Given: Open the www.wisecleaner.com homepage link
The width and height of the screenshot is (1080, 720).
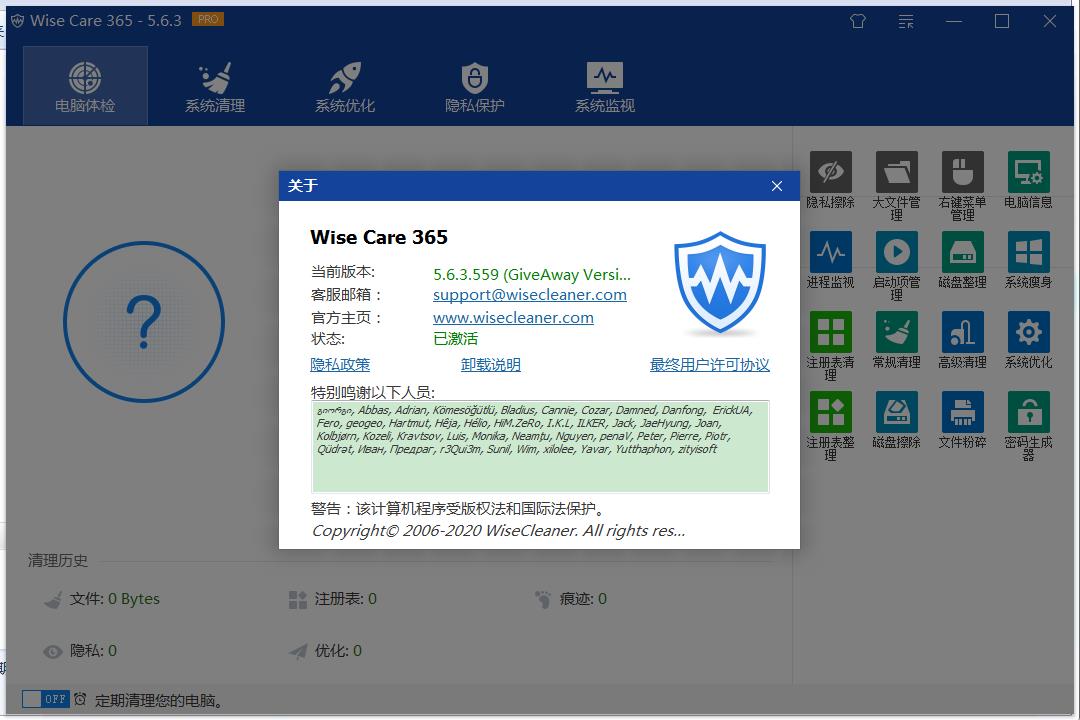Looking at the screenshot, I should [513, 318].
